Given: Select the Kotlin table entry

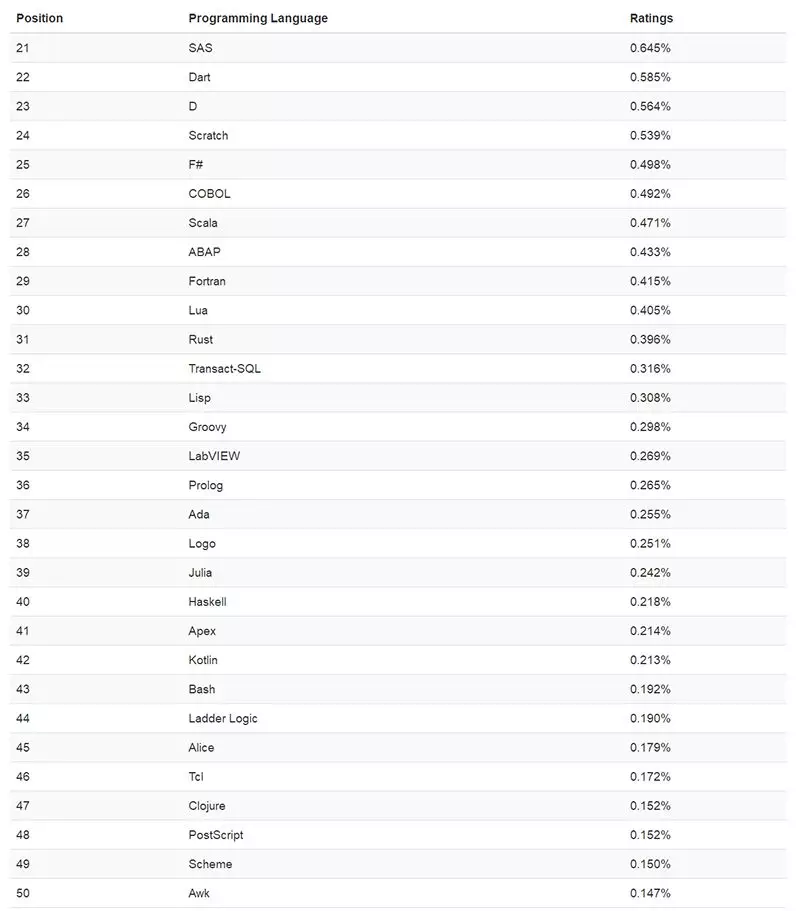Looking at the screenshot, I should point(203,660).
